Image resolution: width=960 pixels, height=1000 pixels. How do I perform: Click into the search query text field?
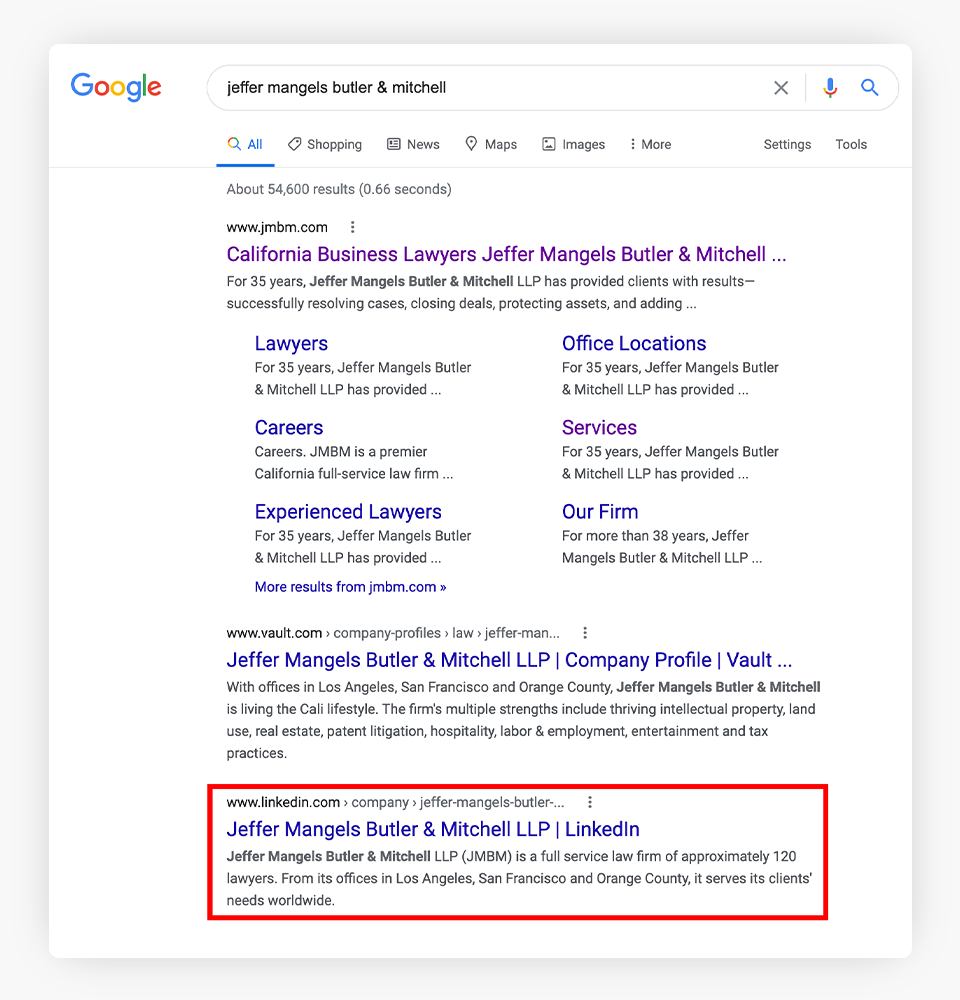[480, 88]
